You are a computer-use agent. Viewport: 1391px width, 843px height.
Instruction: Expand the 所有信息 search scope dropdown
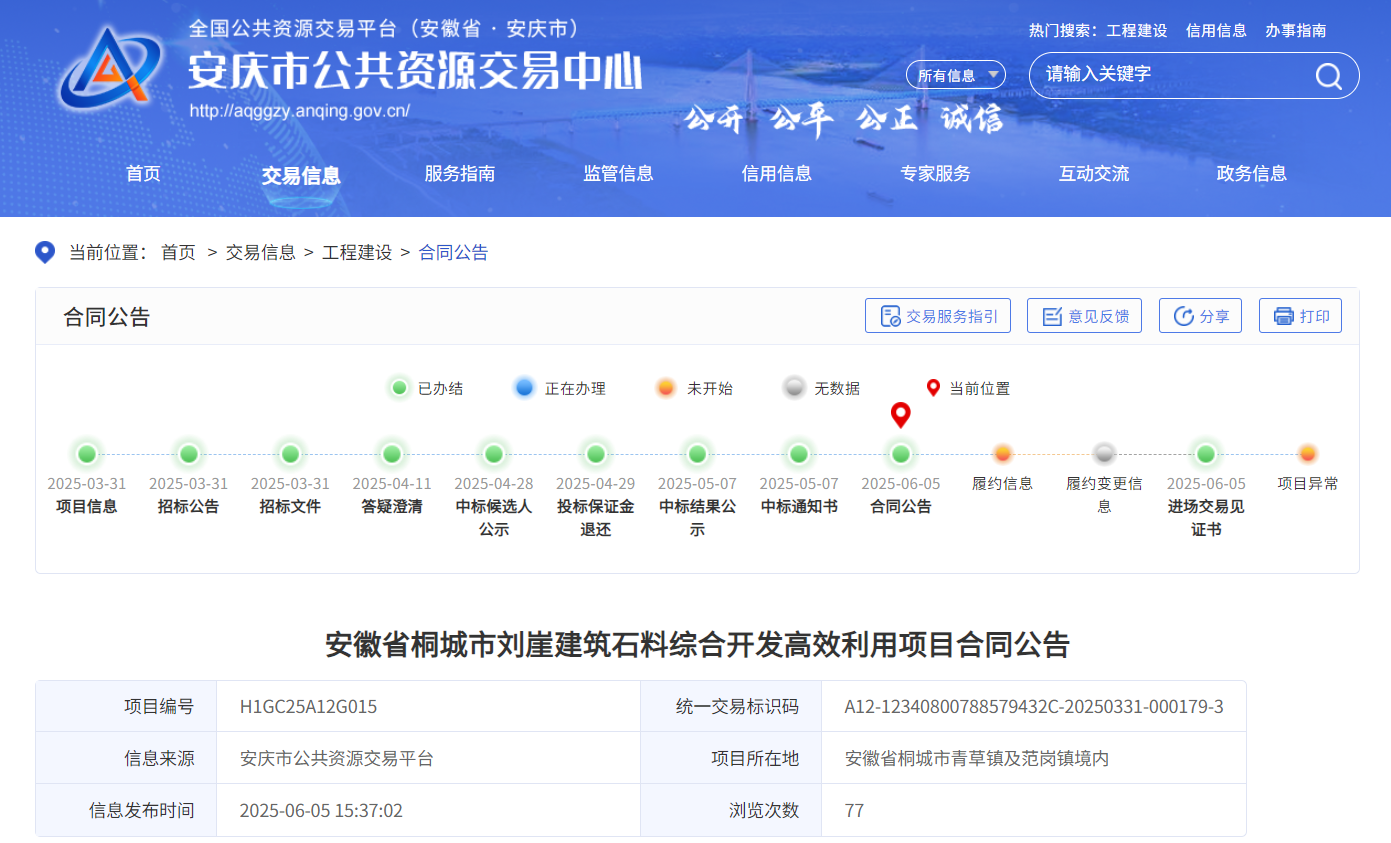tap(955, 75)
